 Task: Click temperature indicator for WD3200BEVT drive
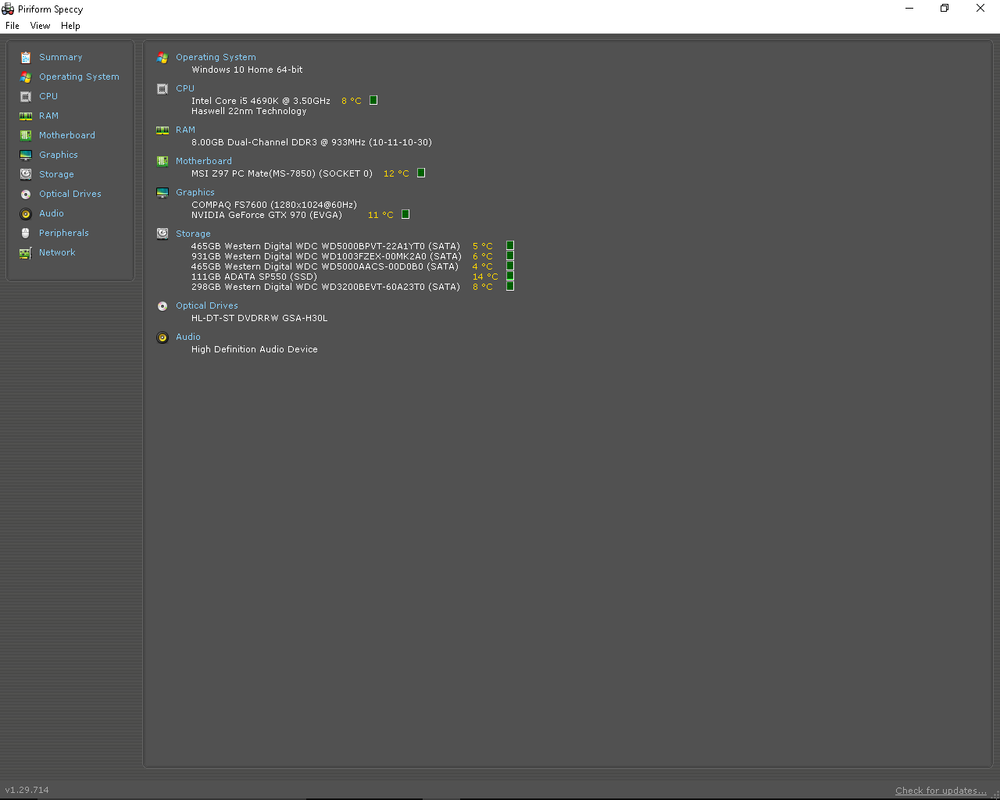[x=510, y=286]
